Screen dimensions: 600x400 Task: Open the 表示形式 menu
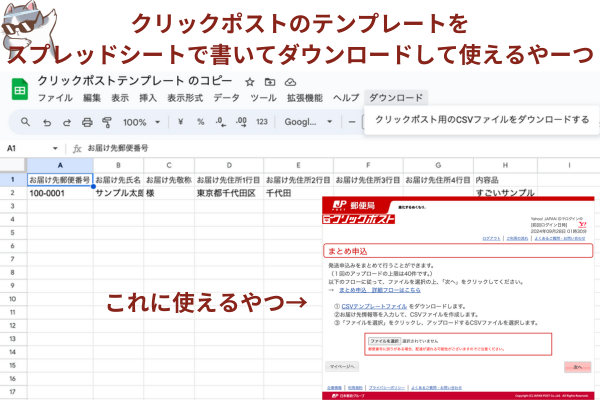(185, 98)
